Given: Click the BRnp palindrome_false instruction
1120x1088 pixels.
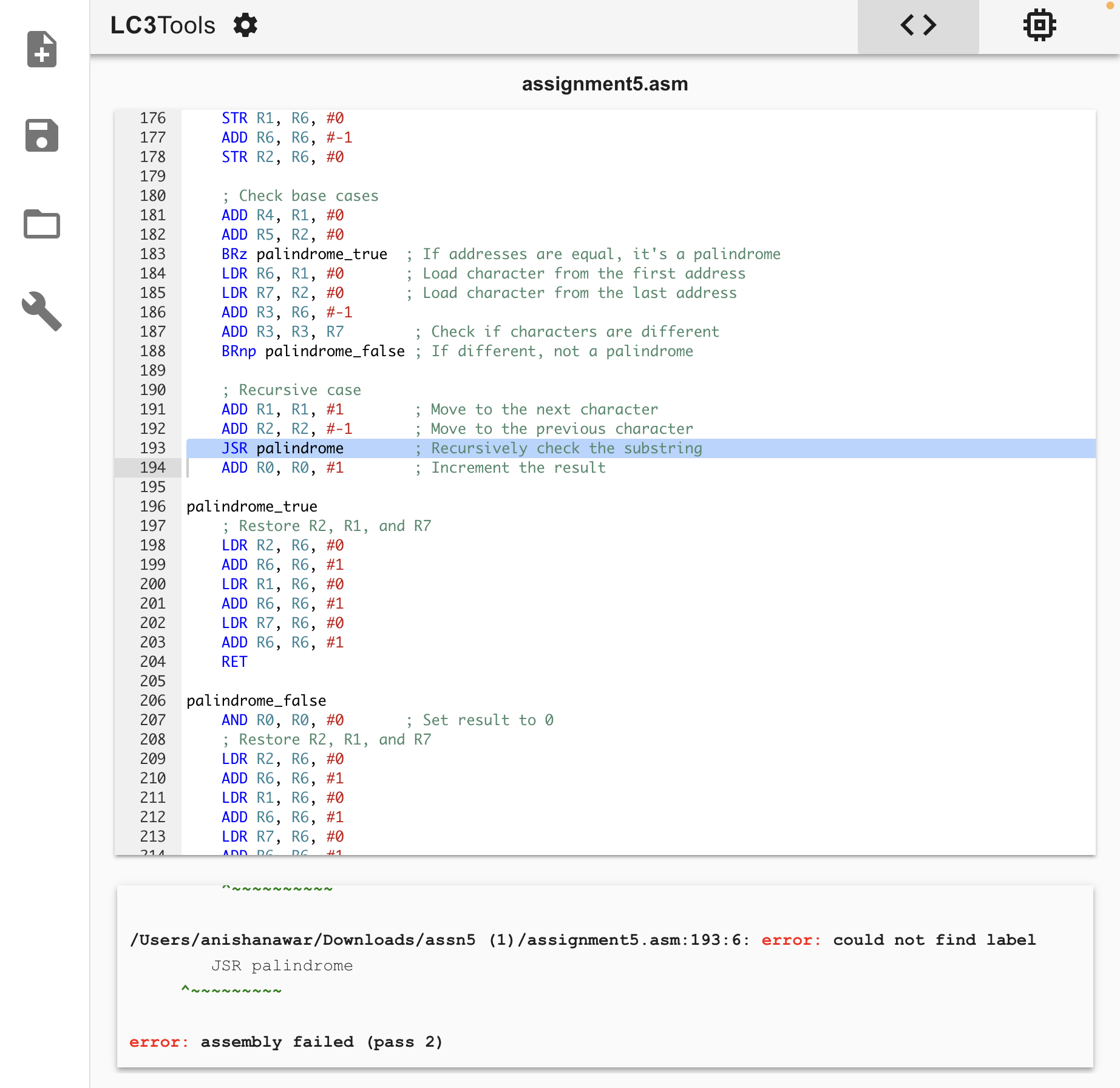Looking at the screenshot, I should [313, 351].
